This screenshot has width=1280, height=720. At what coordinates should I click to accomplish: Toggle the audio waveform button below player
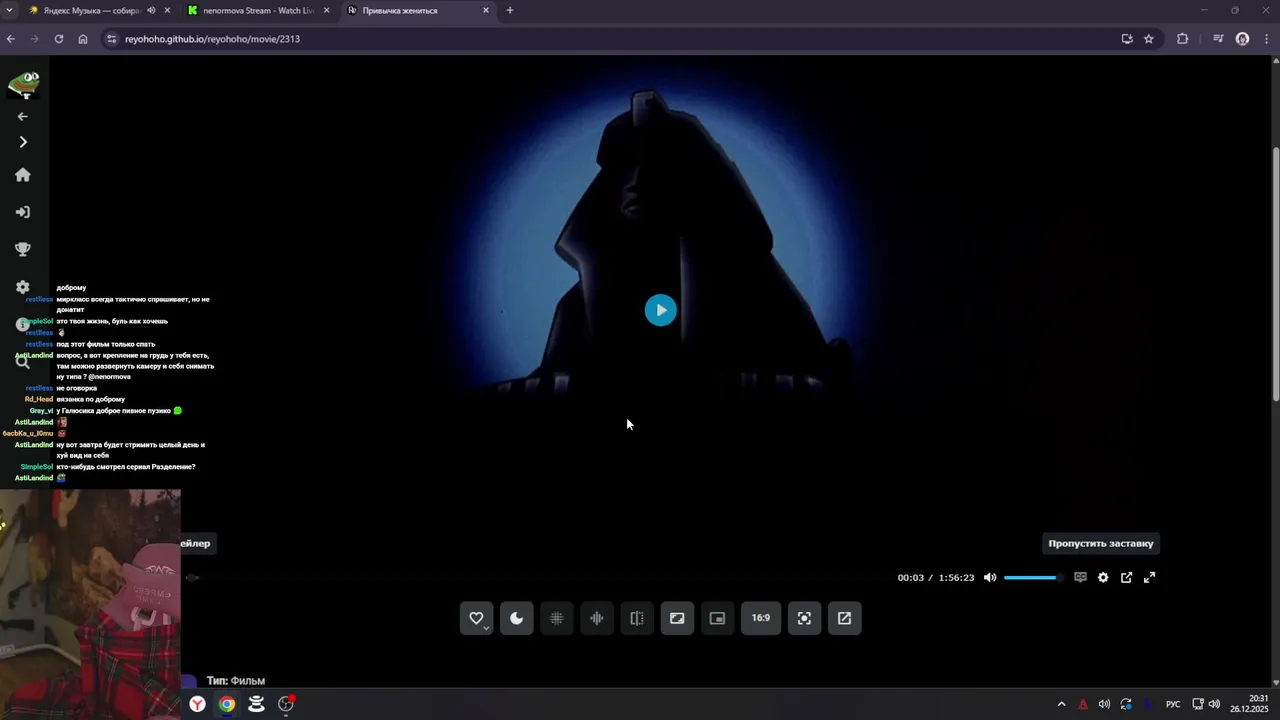[596, 618]
